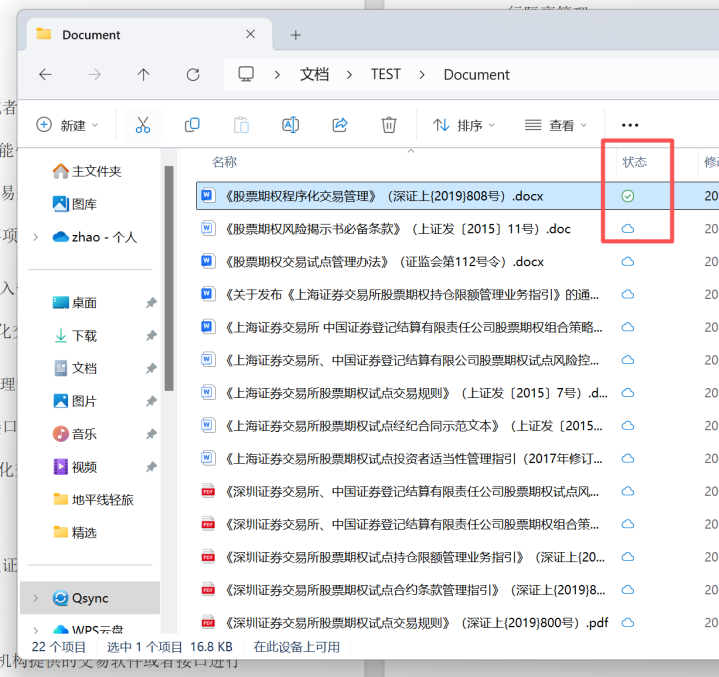Click the Paste clipboard icon
Screen dimensions: 719x677
click(241, 125)
